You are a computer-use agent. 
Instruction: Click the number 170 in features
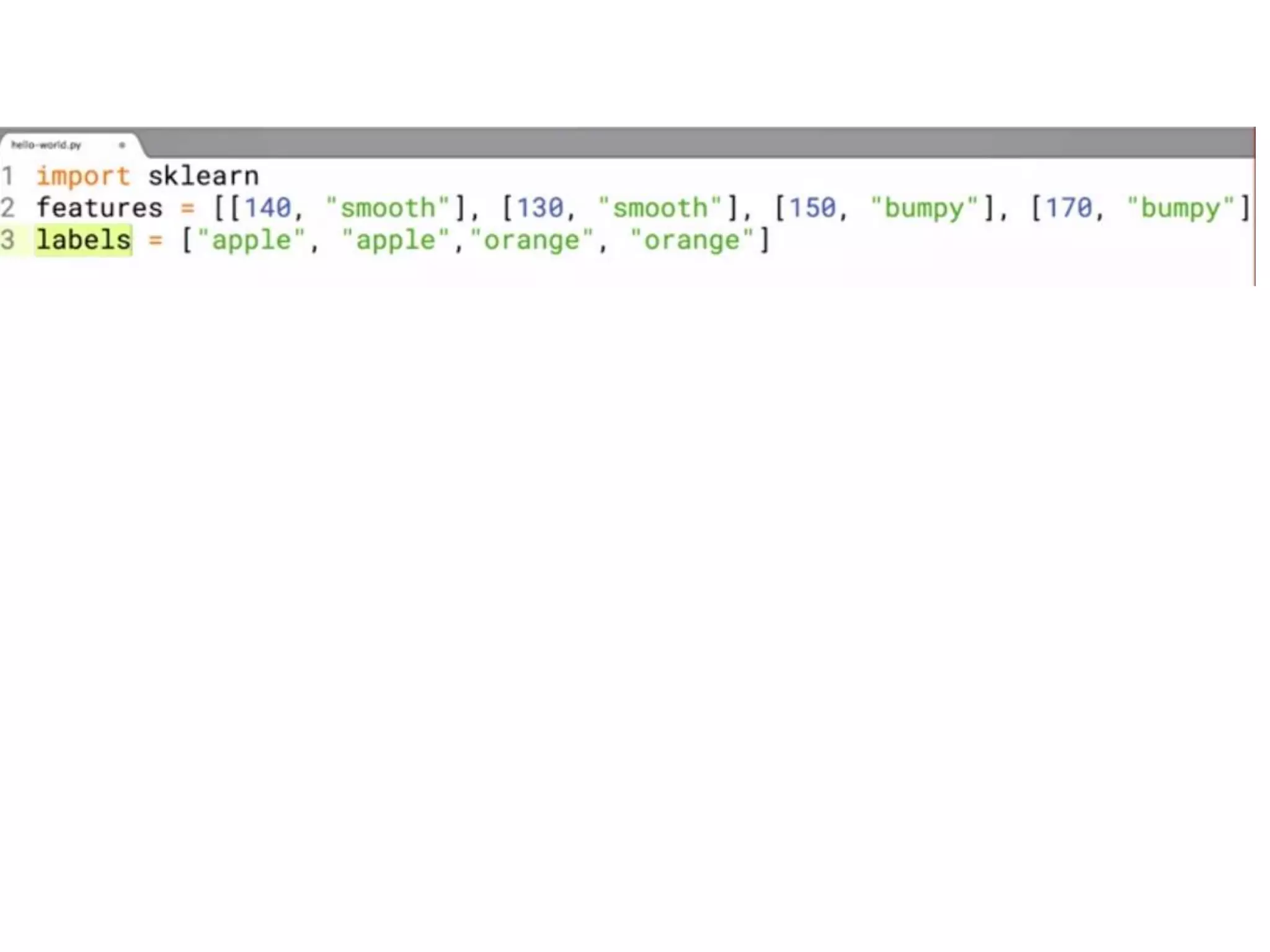pyautogui.click(x=1068, y=208)
